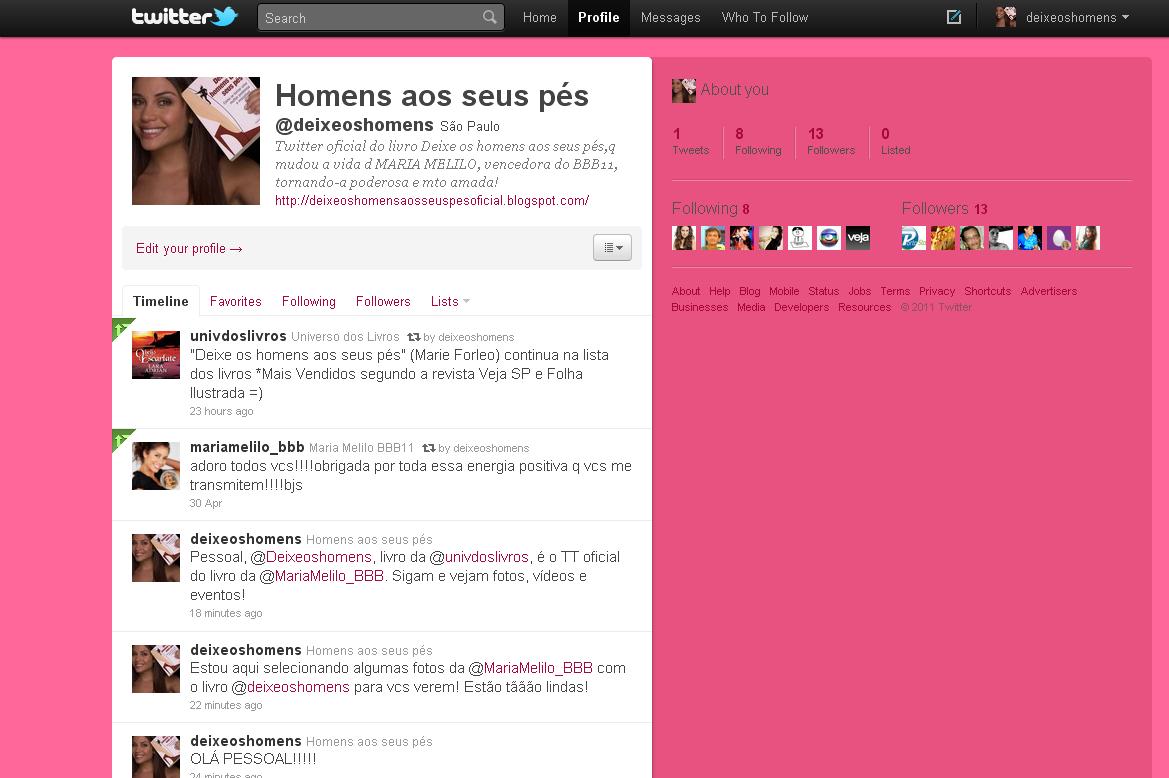This screenshot has width=1169, height=778.
Task: Click first avatar in Following list
Action: (x=684, y=238)
